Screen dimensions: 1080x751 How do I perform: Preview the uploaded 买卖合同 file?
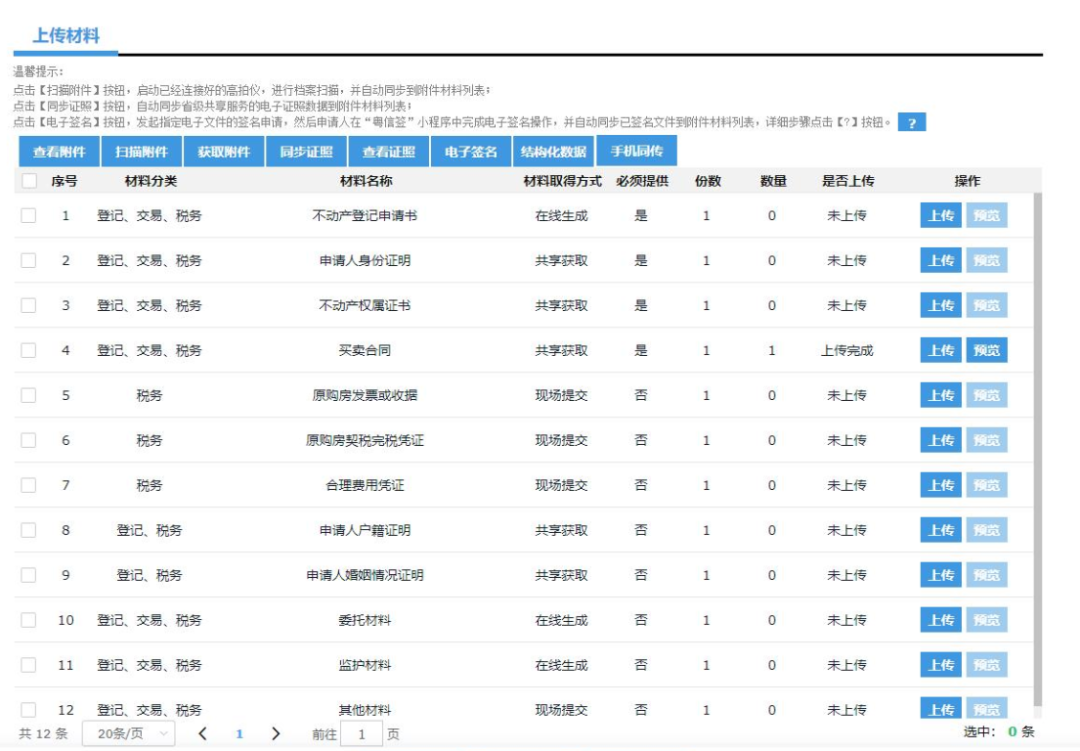coord(986,350)
